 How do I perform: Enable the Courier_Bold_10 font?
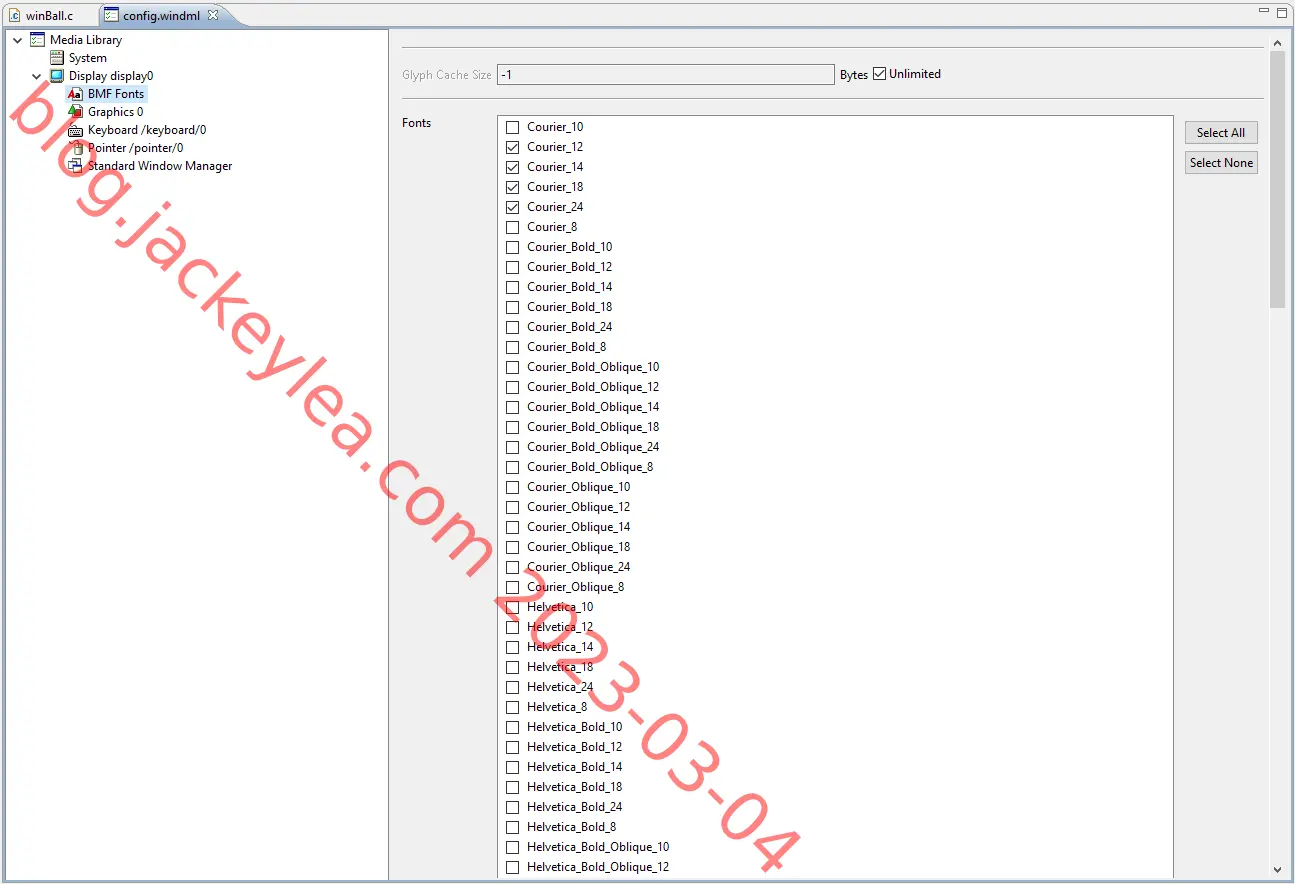pos(513,247)
